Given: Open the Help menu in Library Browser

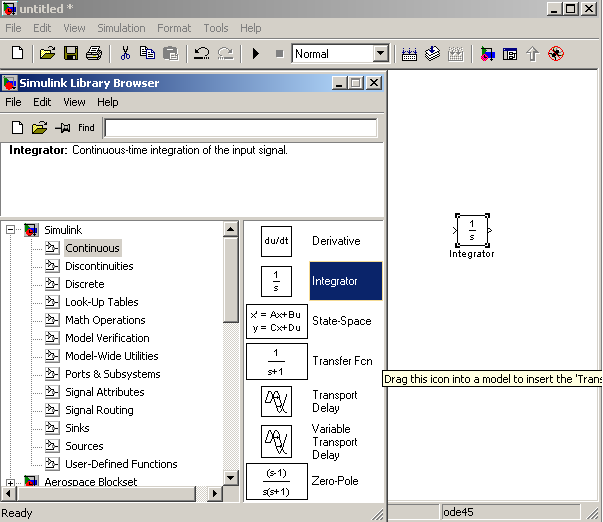Looking at the screenshot, I should click(108, 102).
